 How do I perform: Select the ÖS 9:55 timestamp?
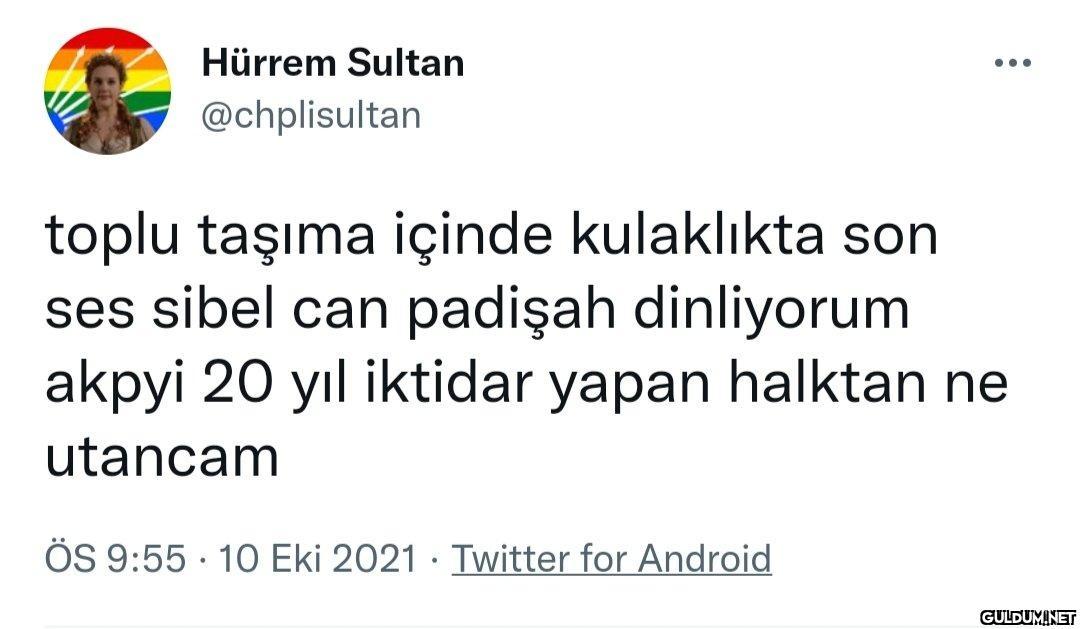(x=116, y=558)
